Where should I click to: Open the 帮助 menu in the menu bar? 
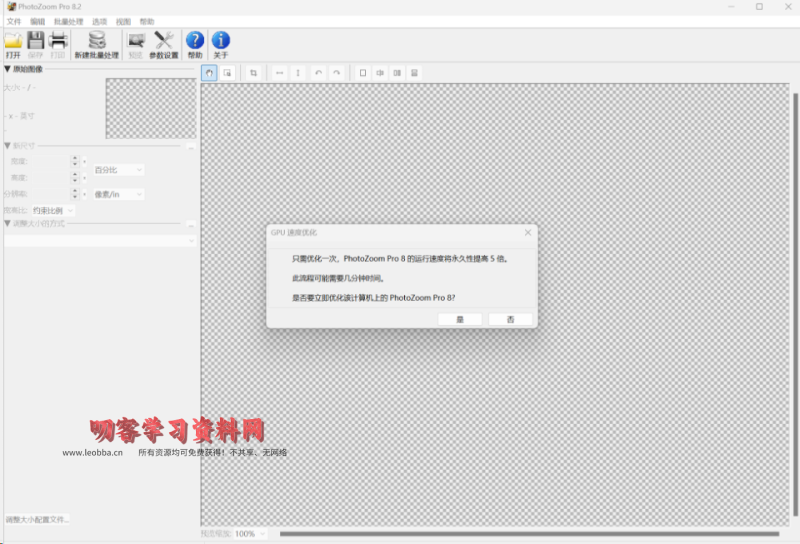(147, 21)
